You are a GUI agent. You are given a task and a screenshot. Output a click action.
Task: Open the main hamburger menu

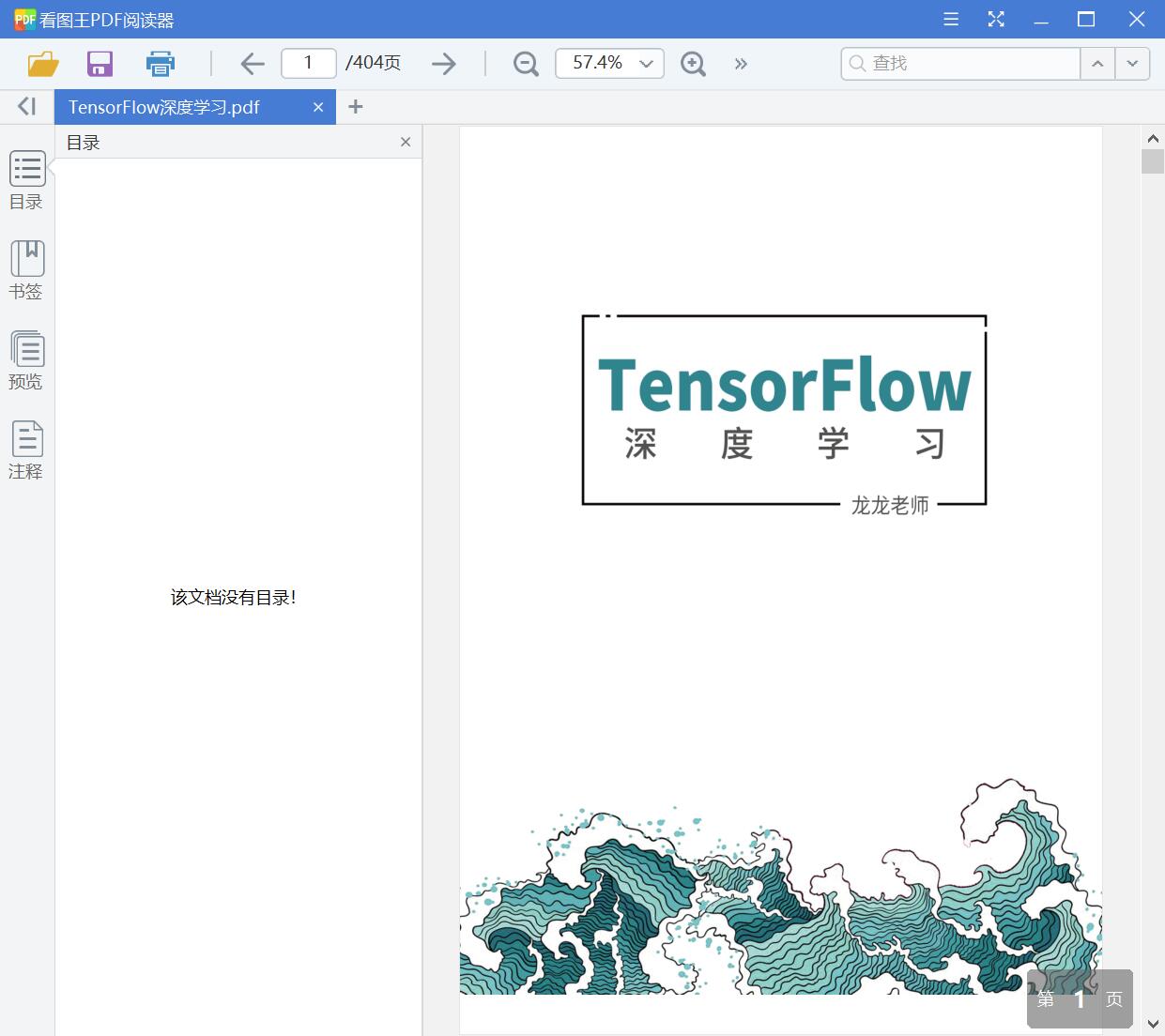[x=951, y=19]
